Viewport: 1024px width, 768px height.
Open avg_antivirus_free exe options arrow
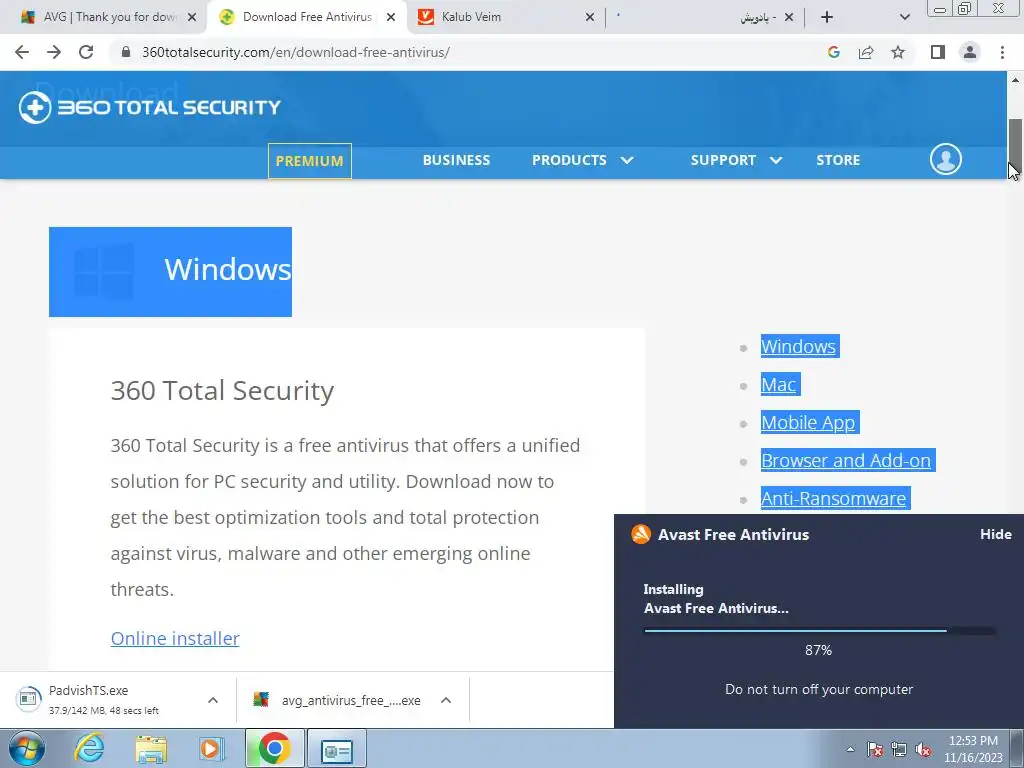point(446,700)
